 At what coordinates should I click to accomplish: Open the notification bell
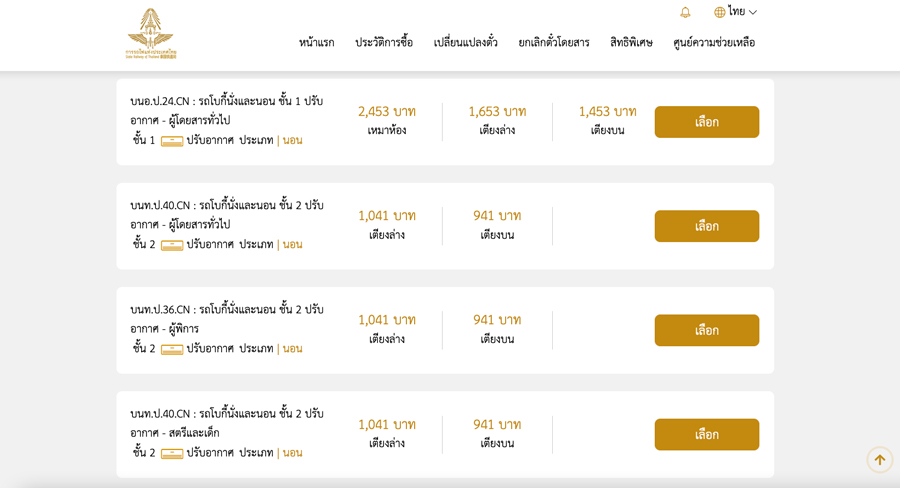coord(685,12)
